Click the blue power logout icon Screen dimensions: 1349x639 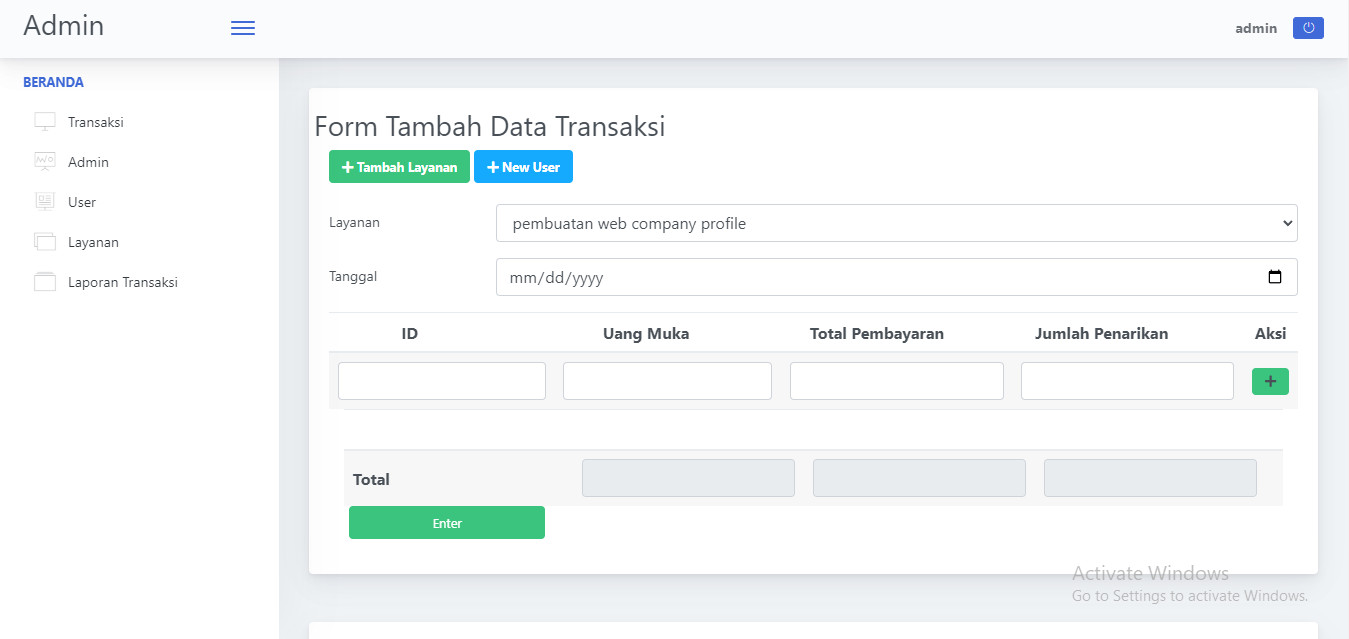pyautogui.click(x=1308, y=28)
